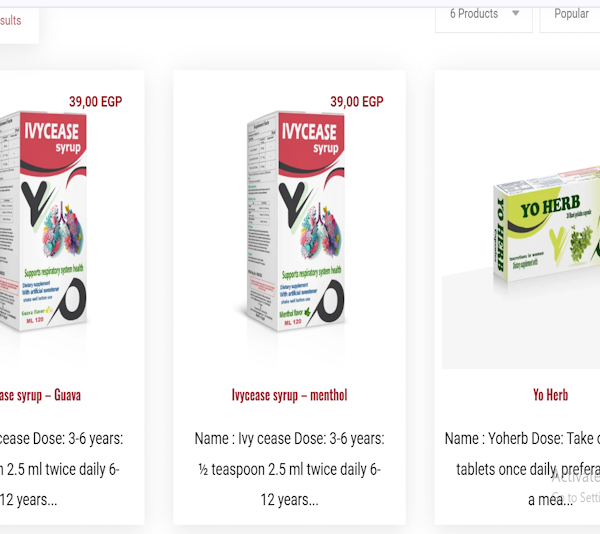Viewport: 600px width, 534px height.
Task: Click the Guava syrup dose description text
Action: pyautogui.click(x=61, y=469)
